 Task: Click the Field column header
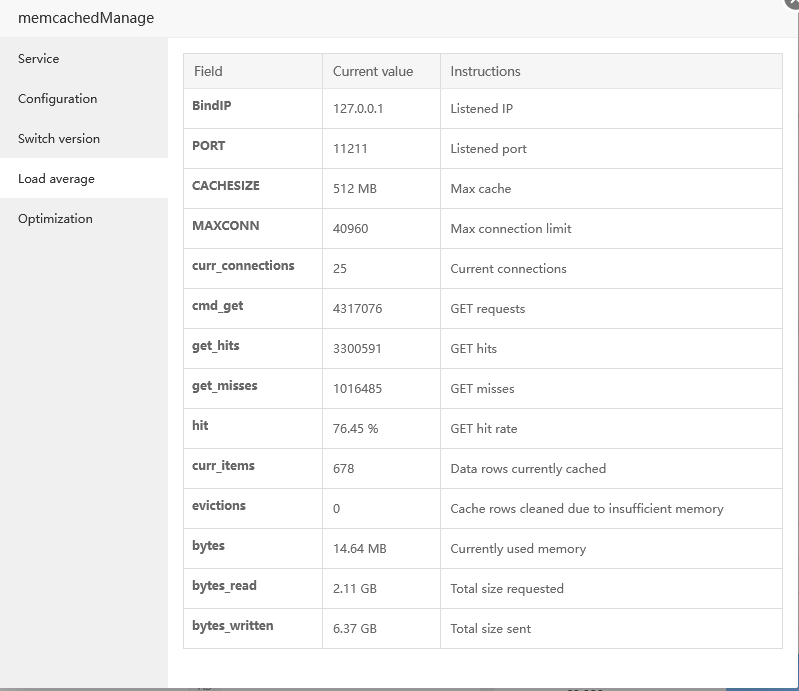point(208,71)
